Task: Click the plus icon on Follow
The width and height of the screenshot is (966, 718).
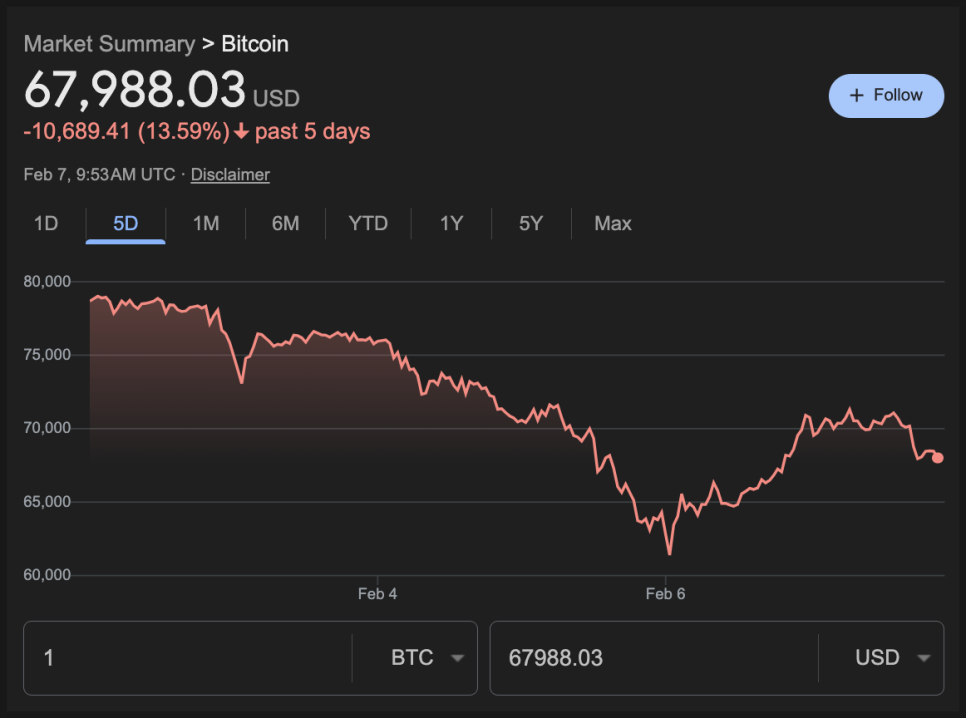Action: pyautogui.click(x=856, y=96)
